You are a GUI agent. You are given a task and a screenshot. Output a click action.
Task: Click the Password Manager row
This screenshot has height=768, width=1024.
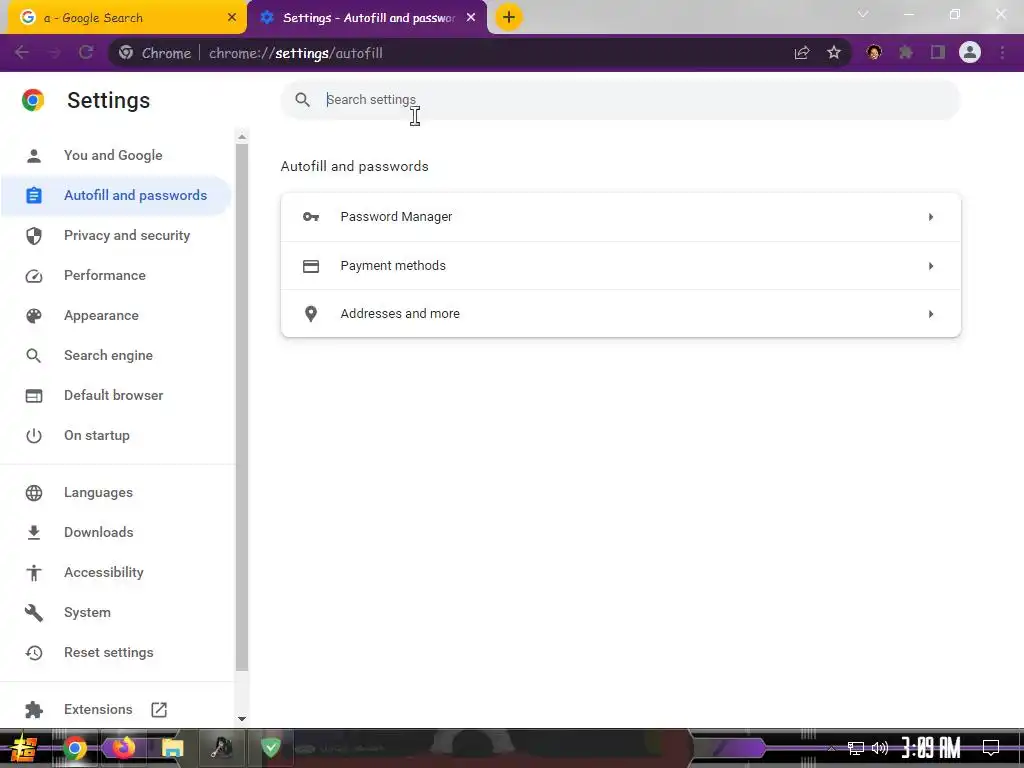tap(620, 217)
